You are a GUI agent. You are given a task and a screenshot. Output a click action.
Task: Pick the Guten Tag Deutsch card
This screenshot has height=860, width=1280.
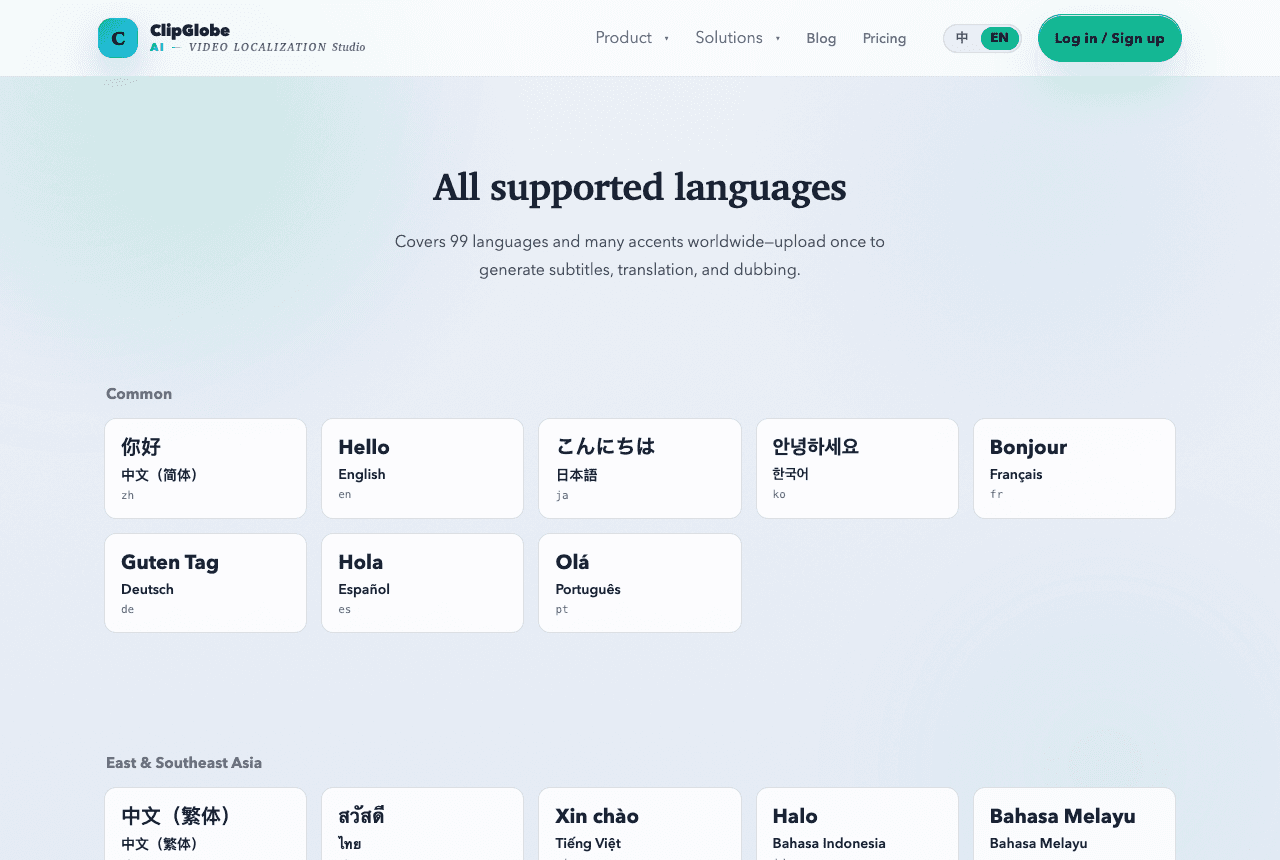pos(205,583)
